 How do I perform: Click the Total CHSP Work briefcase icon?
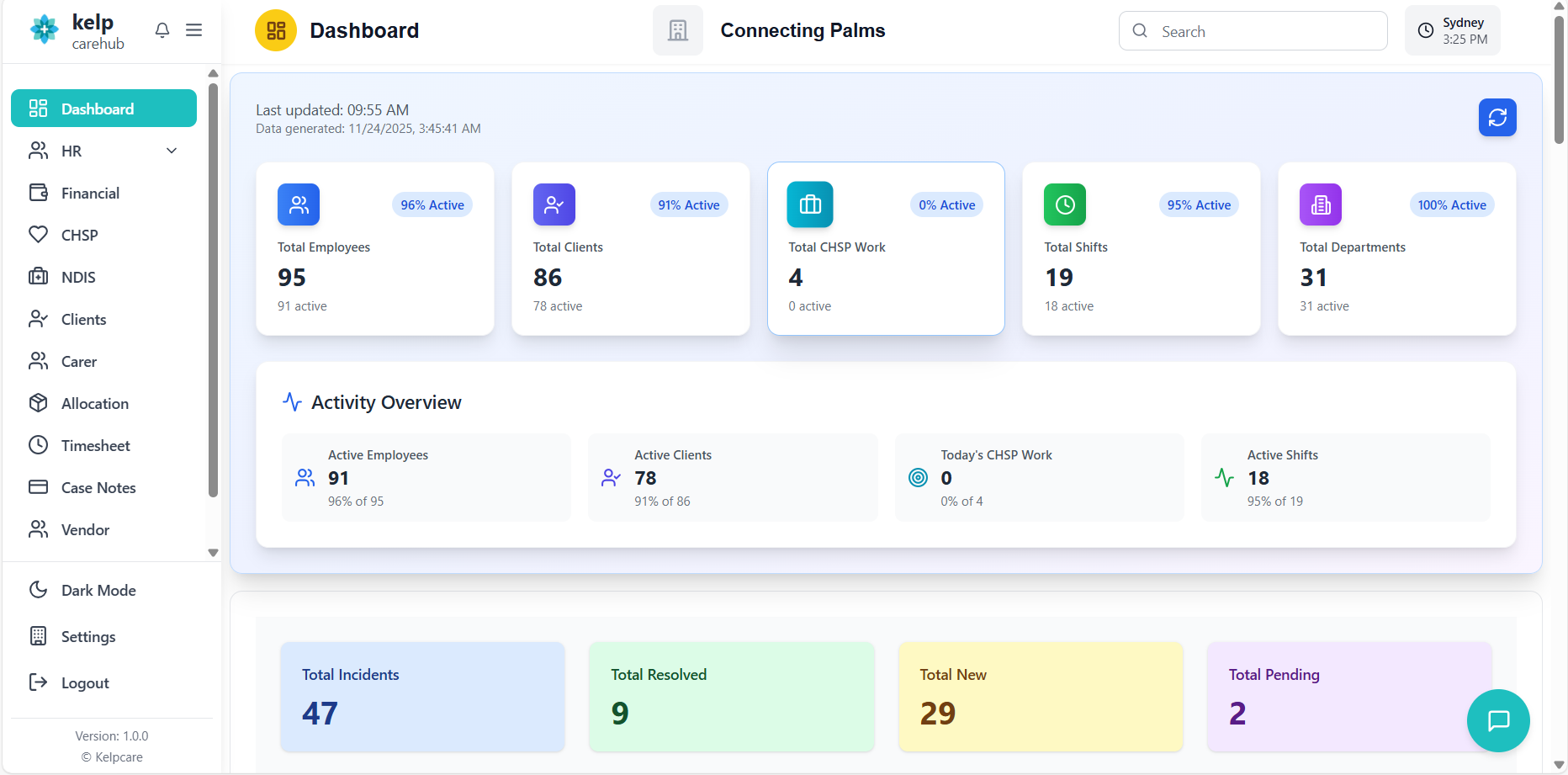tap(809, 204)
